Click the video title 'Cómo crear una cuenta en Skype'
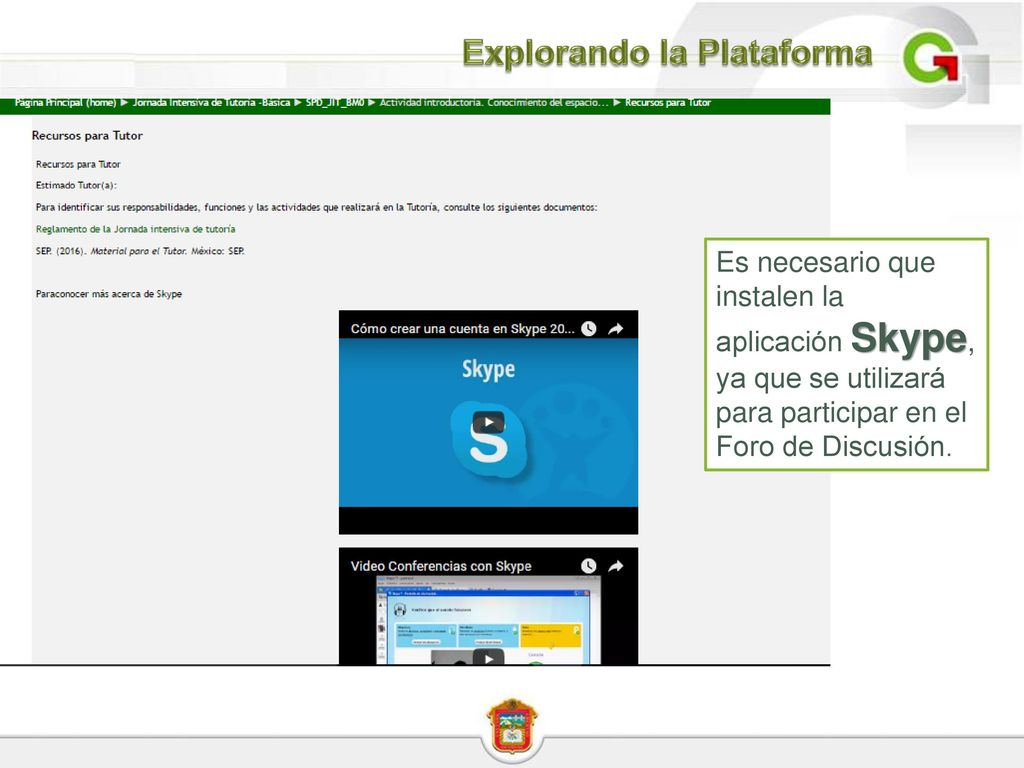This screenshot has height=768, width=1024. [x=462, y=328]
